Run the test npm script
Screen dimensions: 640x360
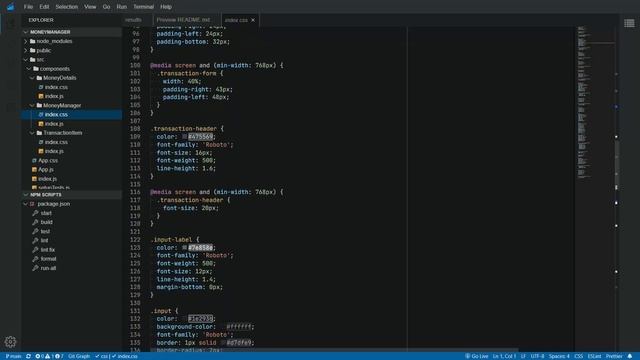[x=45, y=231]
